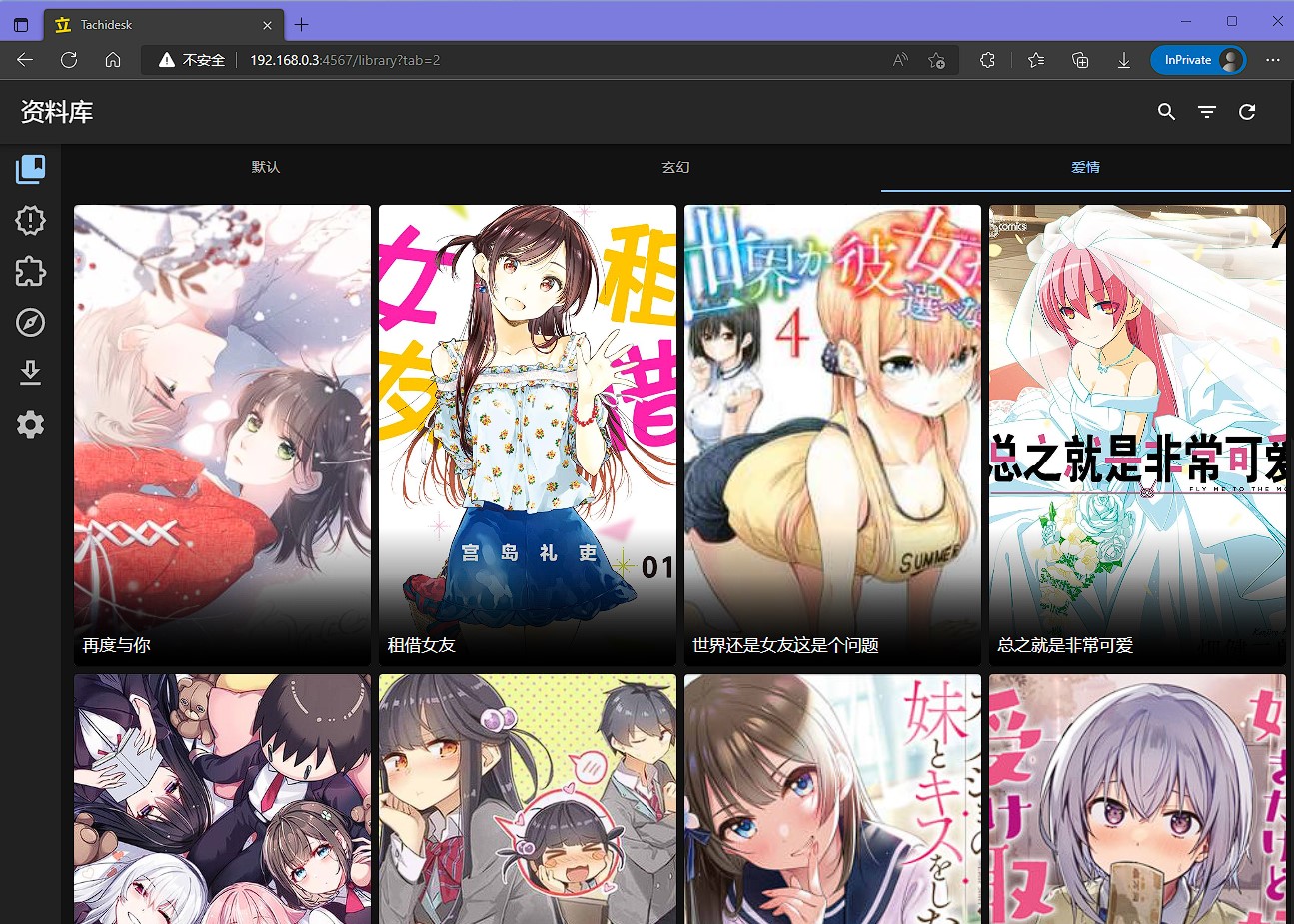This screenshot has width=1294, height=924.
Task: Click the library search icon
Action: (1166, 112)
